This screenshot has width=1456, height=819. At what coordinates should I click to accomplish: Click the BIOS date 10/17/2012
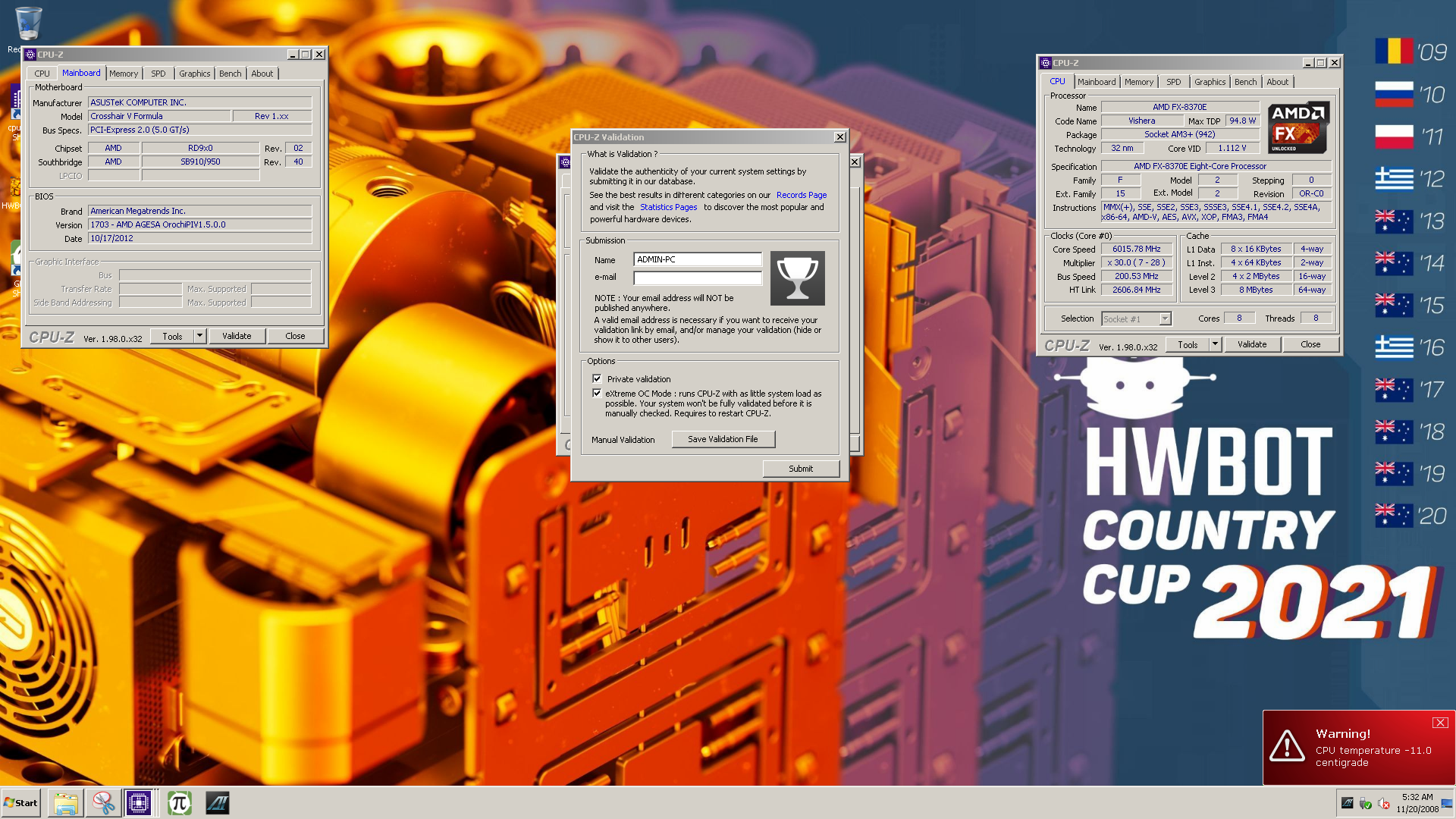click(x=200, y=238)
